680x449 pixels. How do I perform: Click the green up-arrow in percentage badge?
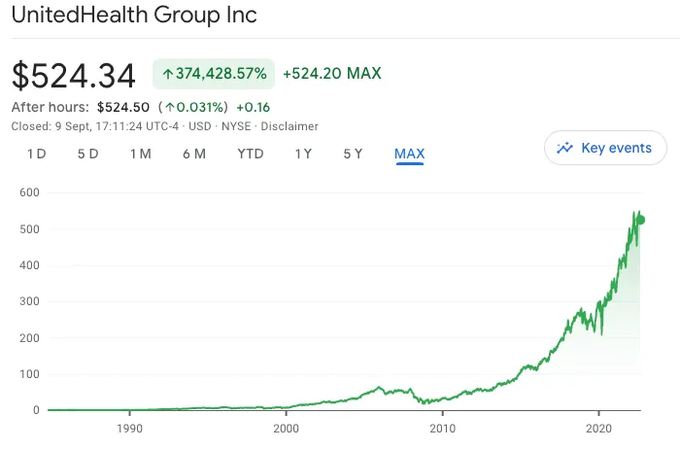click(166, 74)
